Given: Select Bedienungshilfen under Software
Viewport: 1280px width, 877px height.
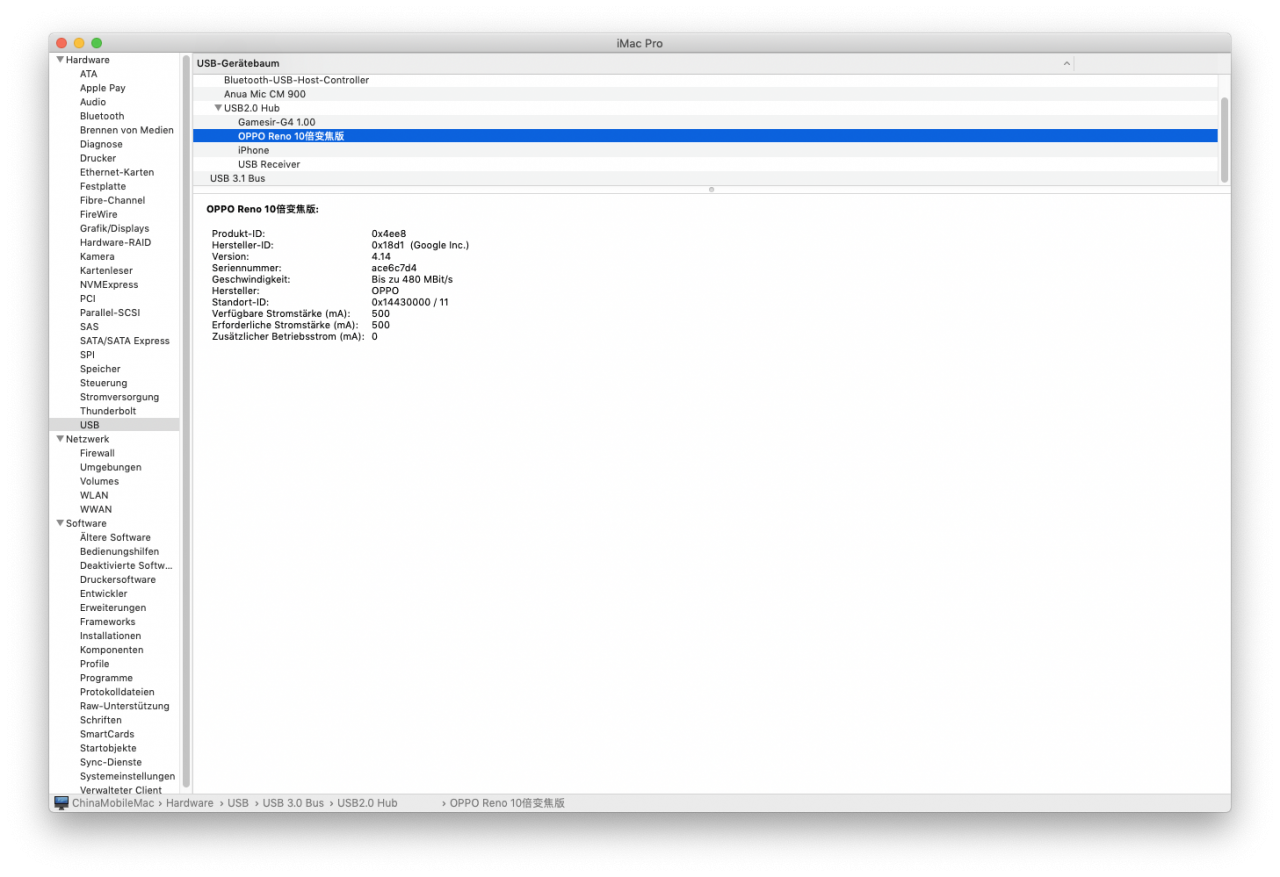Looking at the screenshot, I should coord(119,551).
